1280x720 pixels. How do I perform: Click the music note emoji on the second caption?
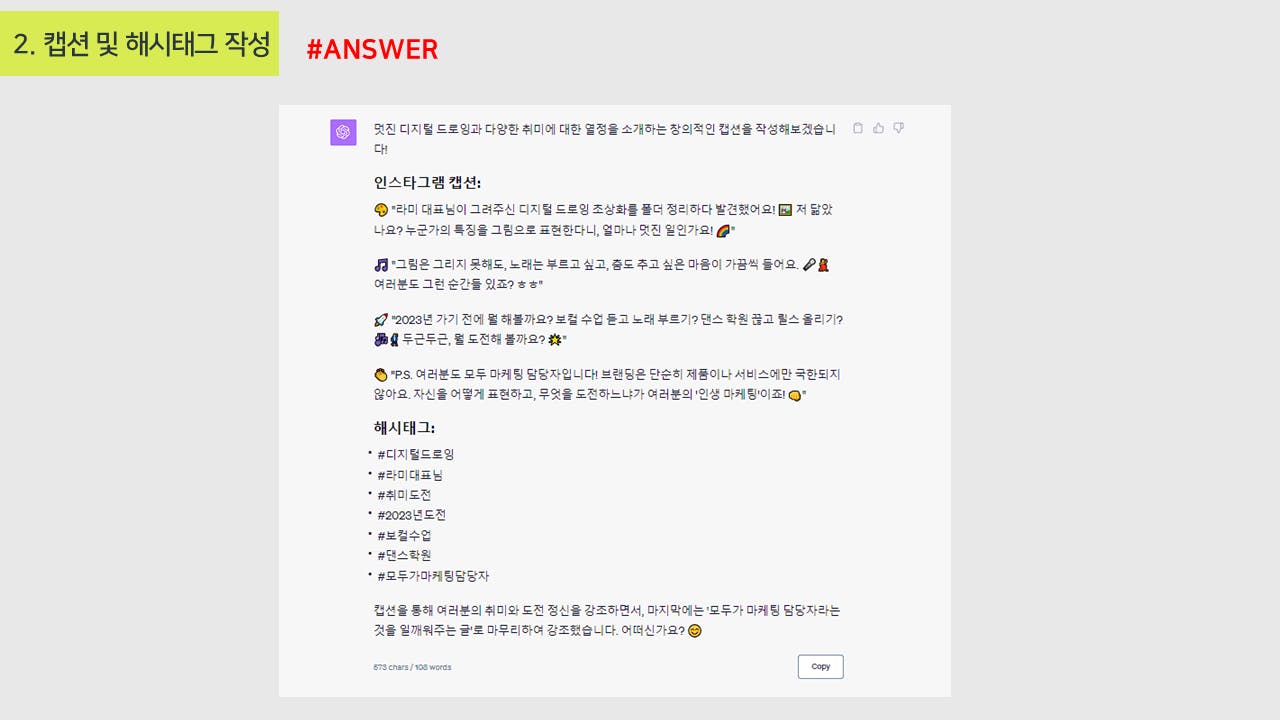[380, 265]
